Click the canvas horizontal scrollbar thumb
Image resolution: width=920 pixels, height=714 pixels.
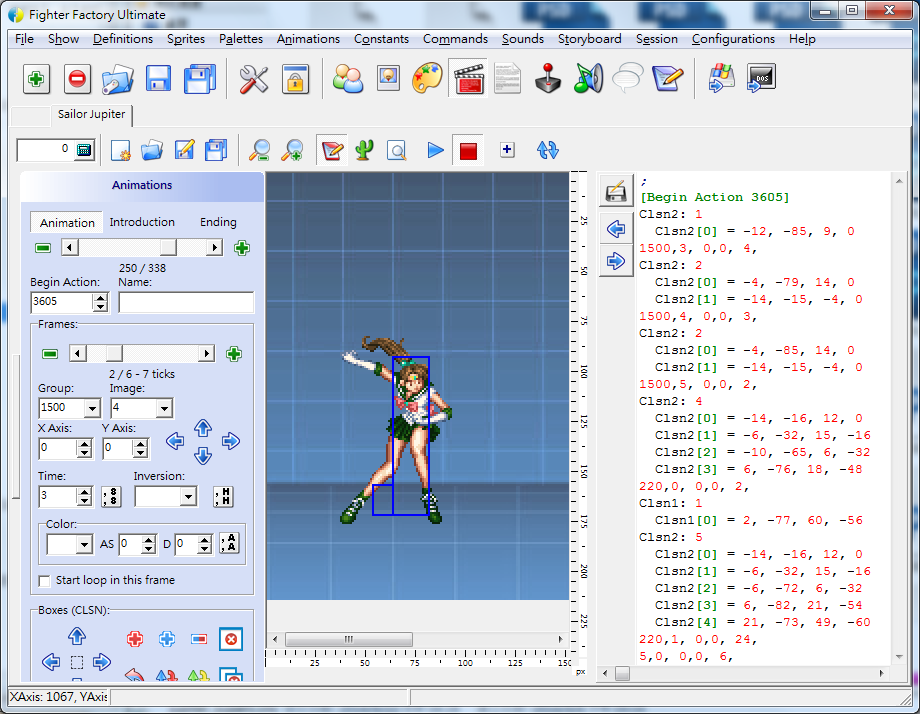coord(349,639)
